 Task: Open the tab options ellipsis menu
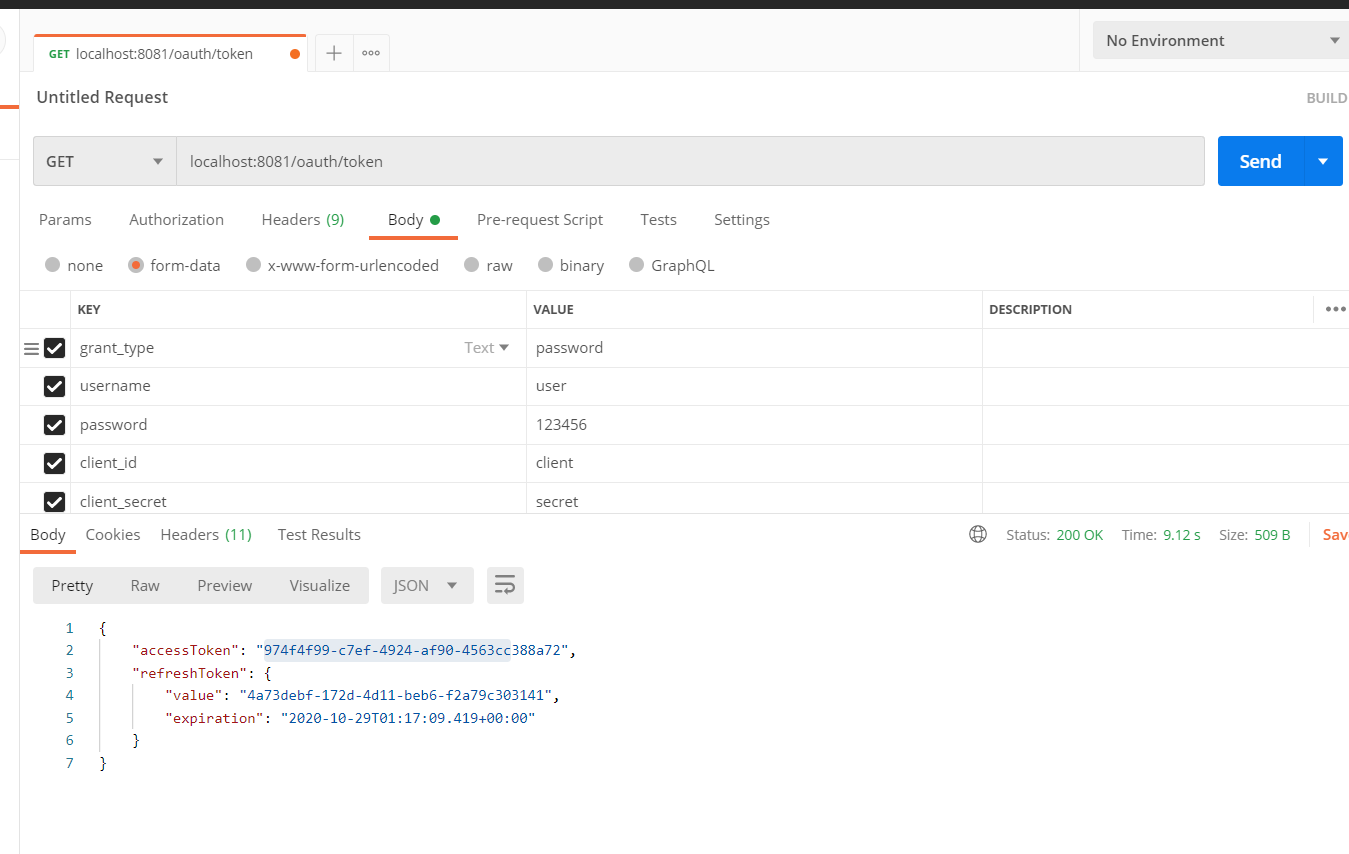pos(371,53)
